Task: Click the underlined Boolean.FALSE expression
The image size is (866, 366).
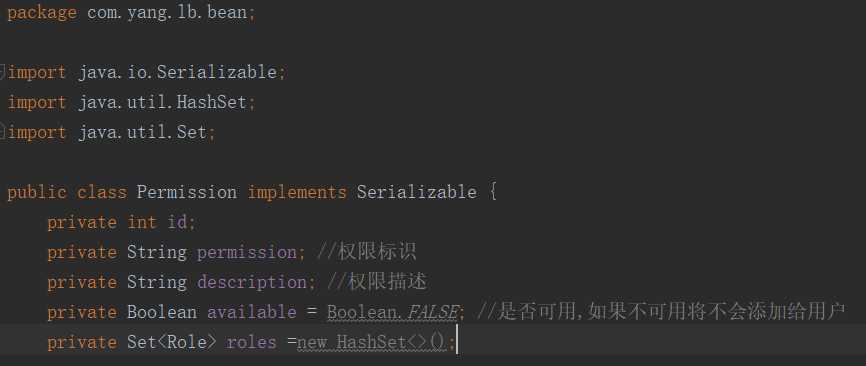Action: point(392,312)
